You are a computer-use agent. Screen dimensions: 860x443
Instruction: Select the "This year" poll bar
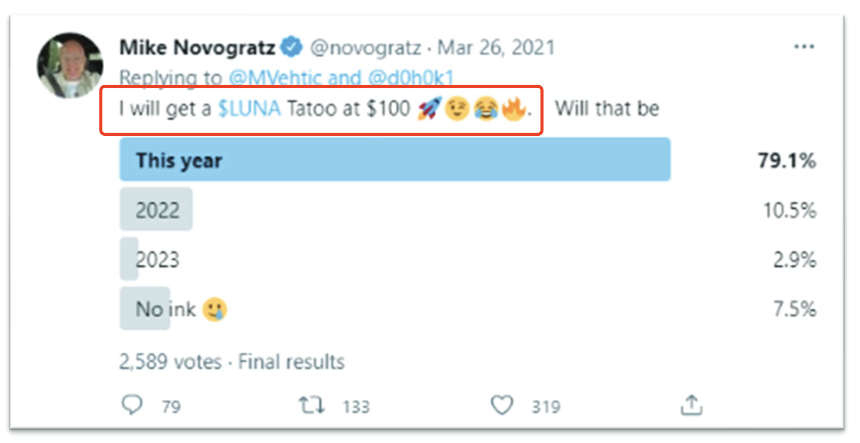click(394, 161)
